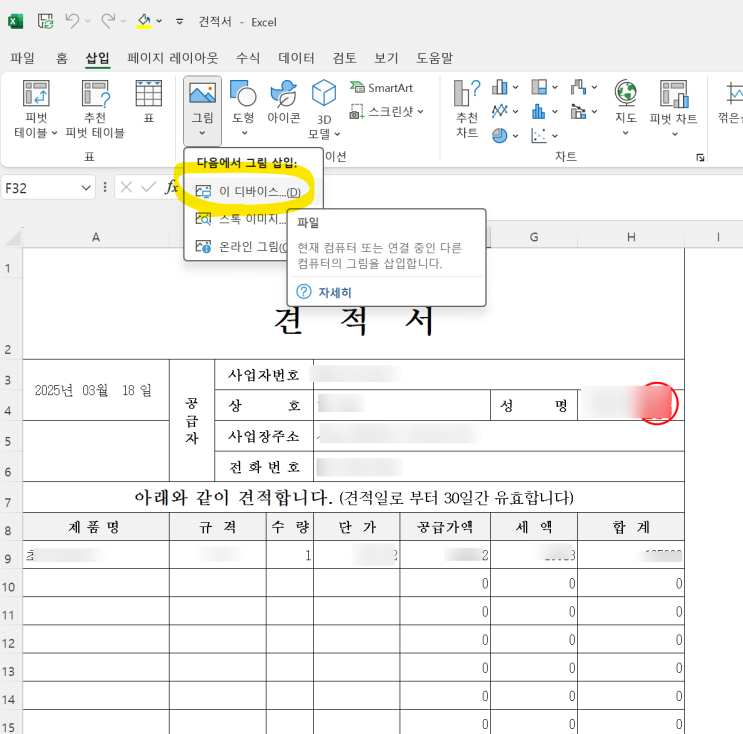Image resolution: width=743 pixels, height=734 pixels.
Task: Click the insert function fx button
Action: coord(171,187)
